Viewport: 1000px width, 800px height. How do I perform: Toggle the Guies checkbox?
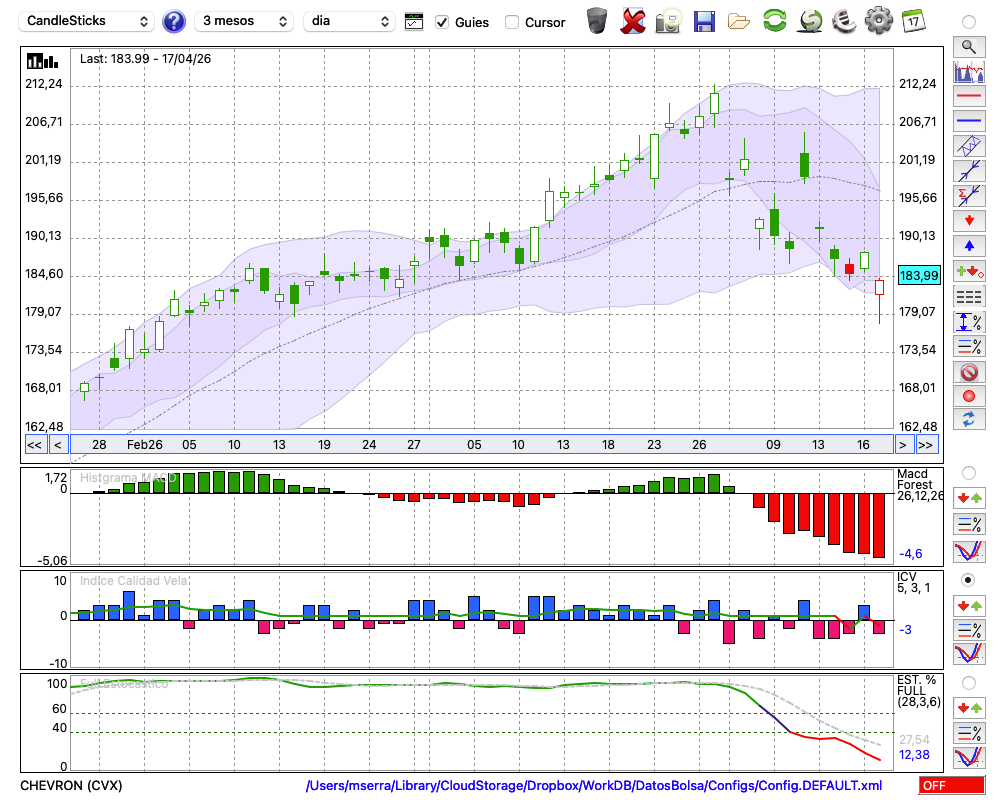pyautogui.click(x=441, y=22)
